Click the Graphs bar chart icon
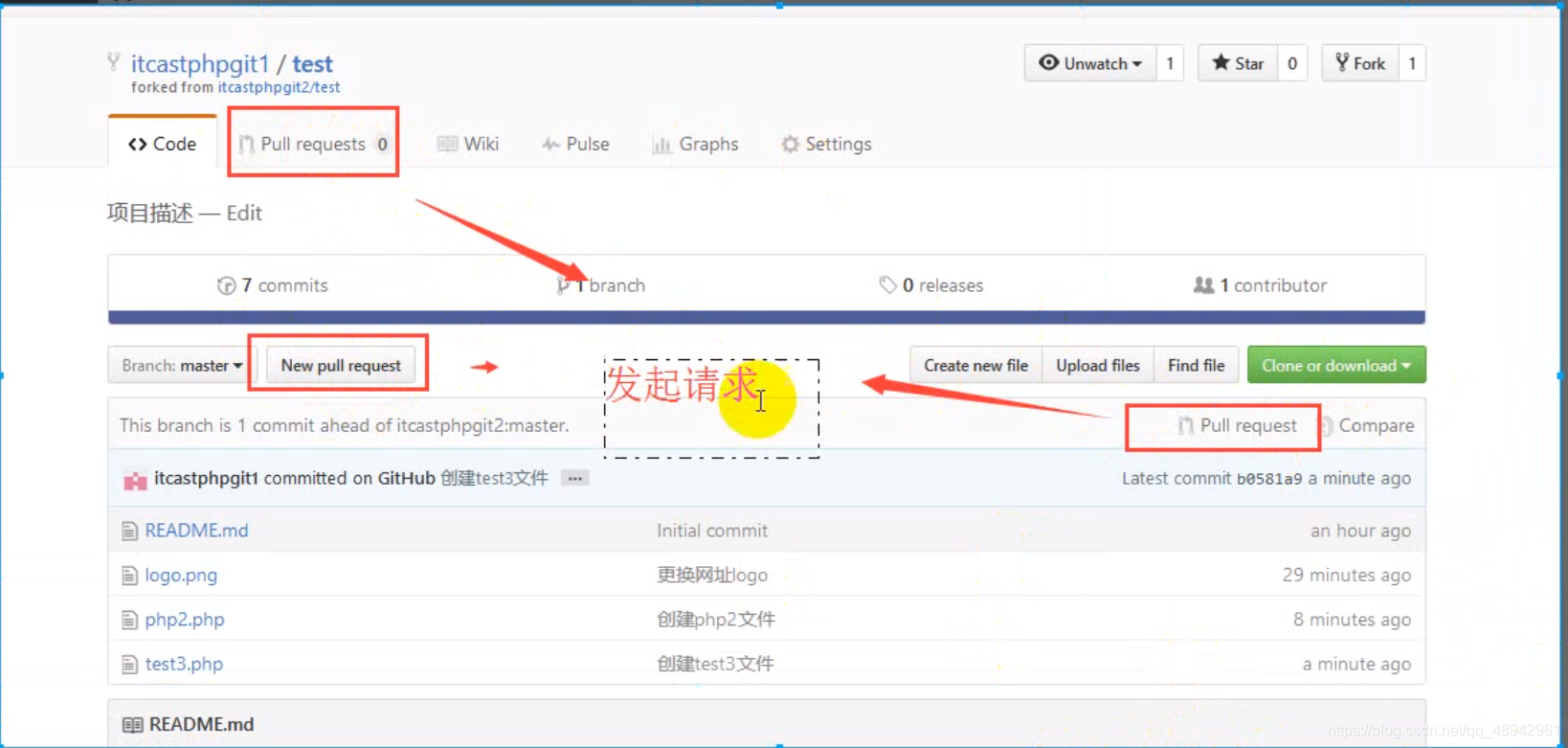 point(661,145)
